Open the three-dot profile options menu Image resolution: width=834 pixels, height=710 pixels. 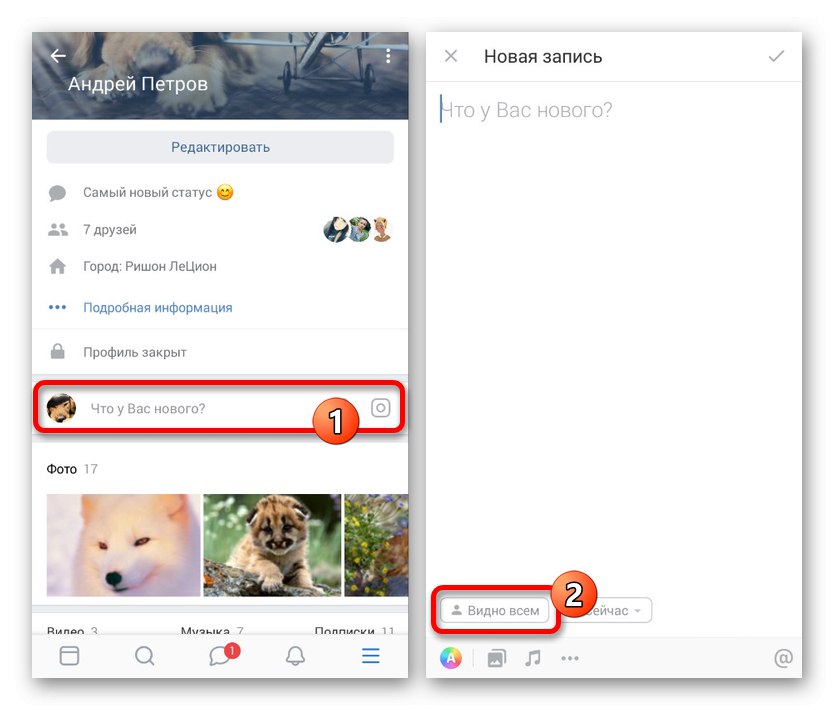[388, 55]
